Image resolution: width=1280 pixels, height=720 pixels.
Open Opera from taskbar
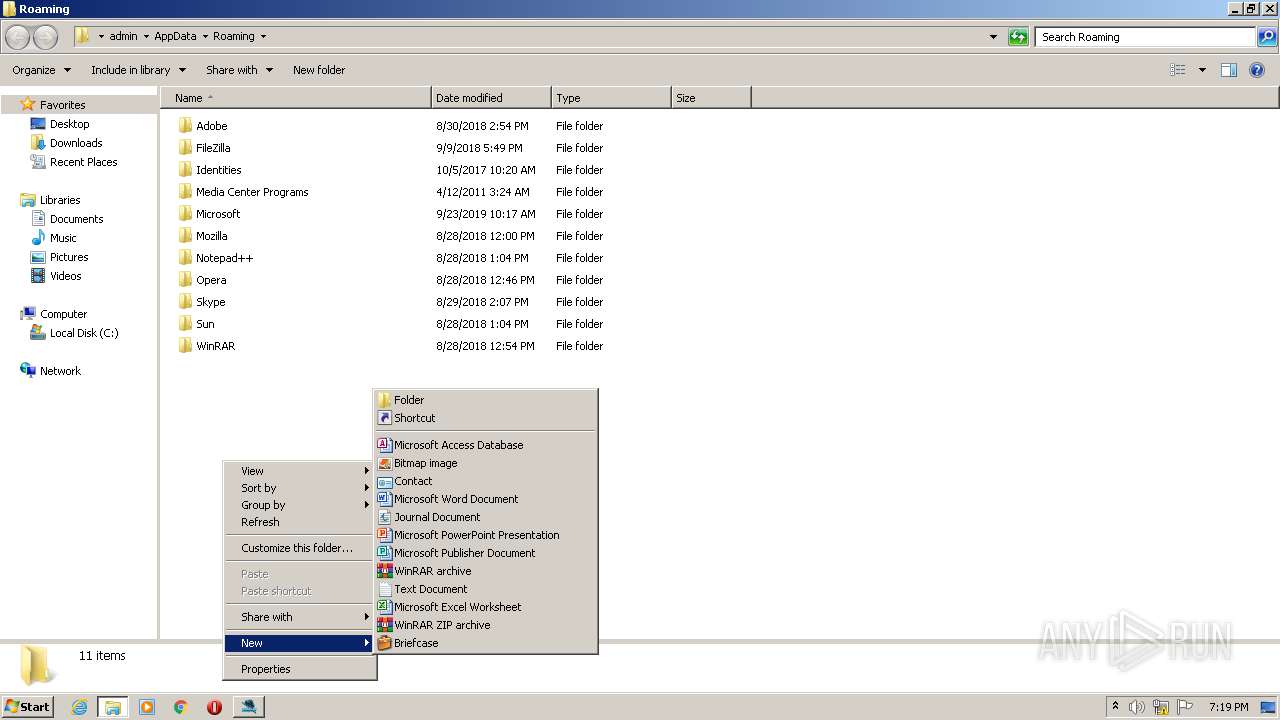coord(214,707)
